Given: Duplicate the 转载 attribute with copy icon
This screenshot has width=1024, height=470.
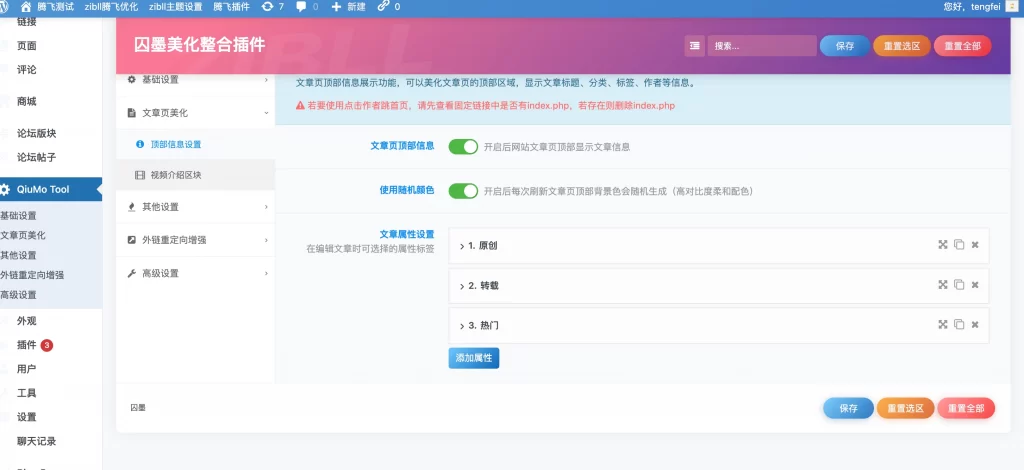Looking at the screenshot, I should click(959, 285).
